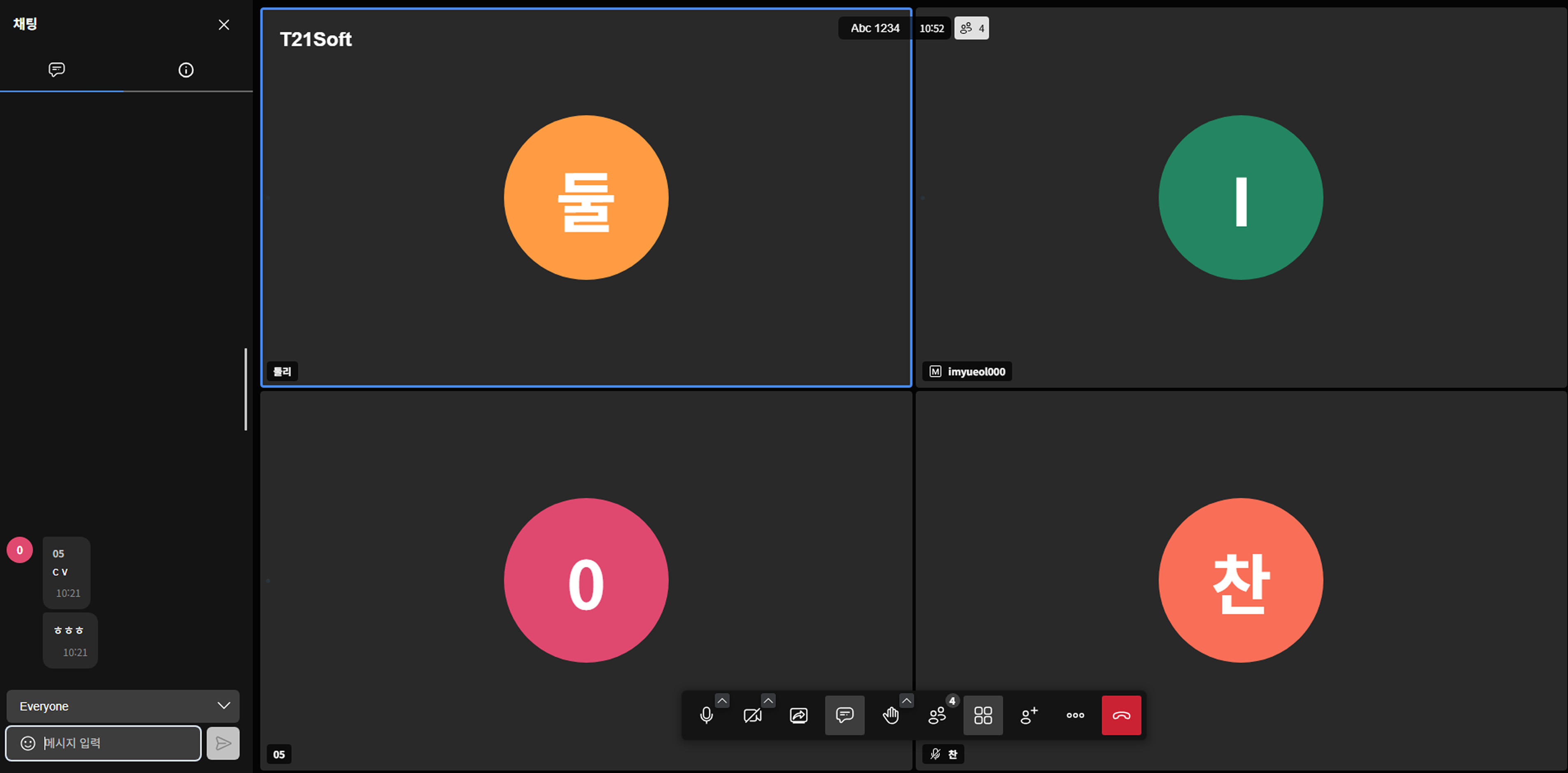Switch tile view layout
This screenshot has width=1568, height=773.
point(983,715)
